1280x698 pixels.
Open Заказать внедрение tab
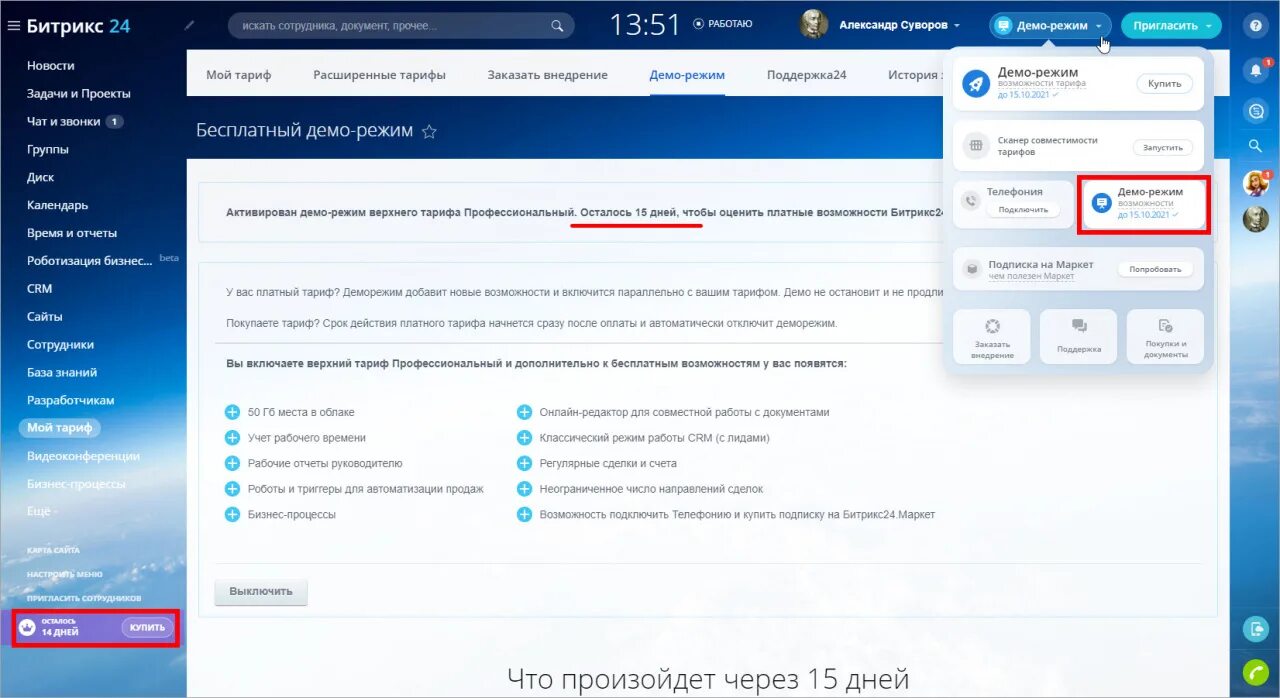[547, 75]
